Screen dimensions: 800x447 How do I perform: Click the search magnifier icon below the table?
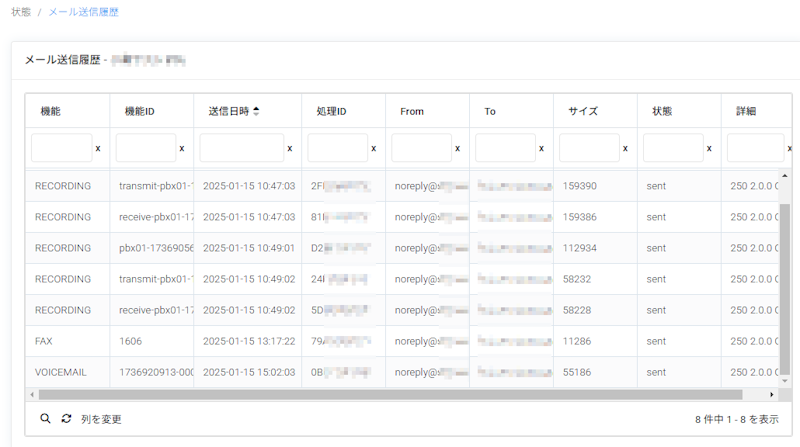tap(45, 419)
